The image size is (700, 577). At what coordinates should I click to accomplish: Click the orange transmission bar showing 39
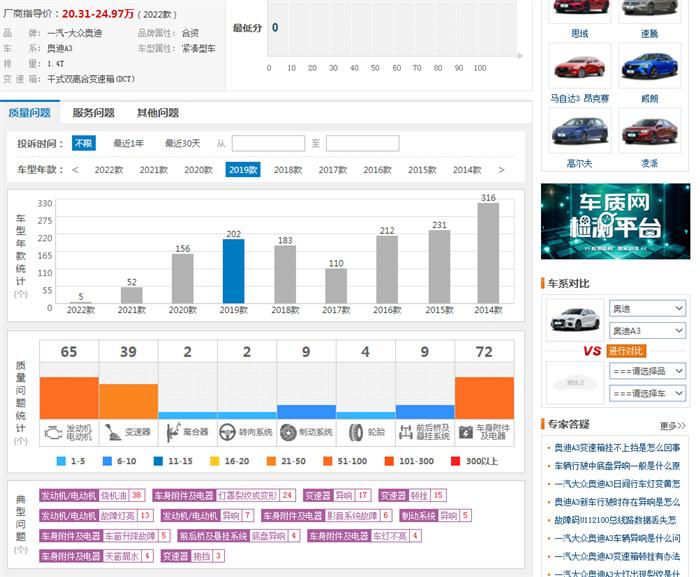tap(129, 401)
